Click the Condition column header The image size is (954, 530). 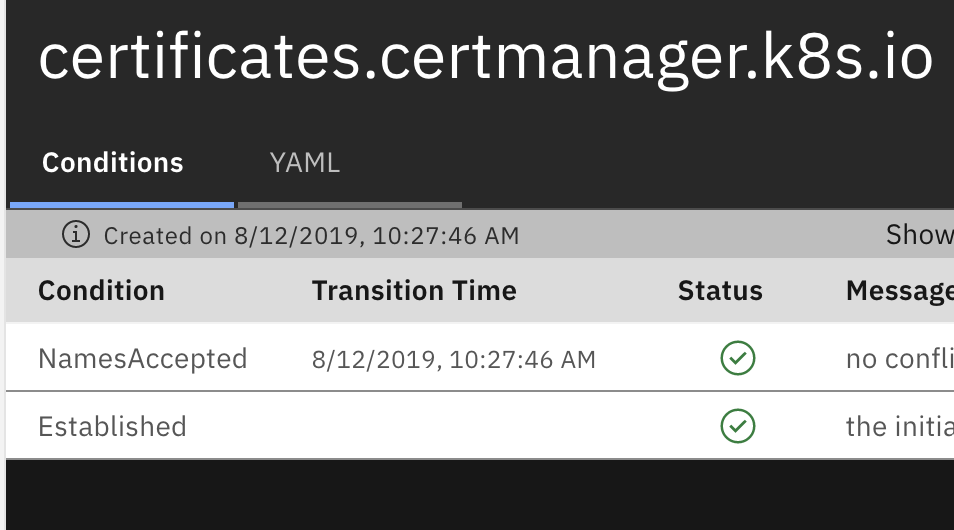coord(101,291)
